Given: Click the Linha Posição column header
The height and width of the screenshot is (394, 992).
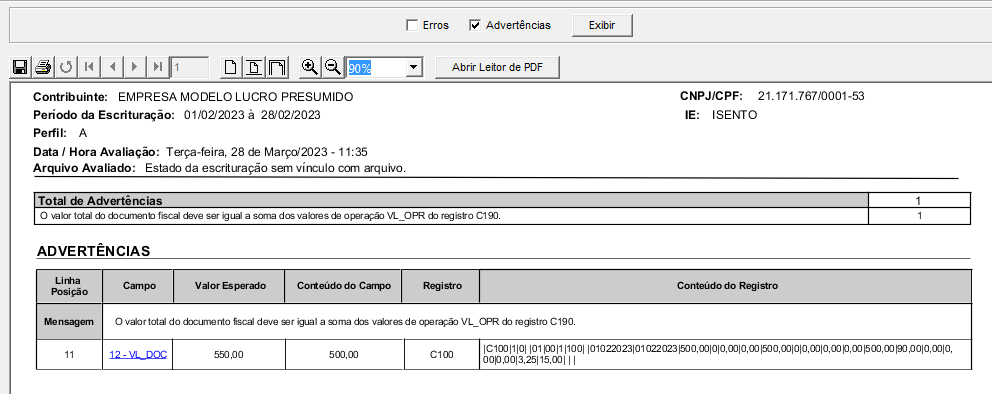Looking at the screenshot, I should coord(69,286).
